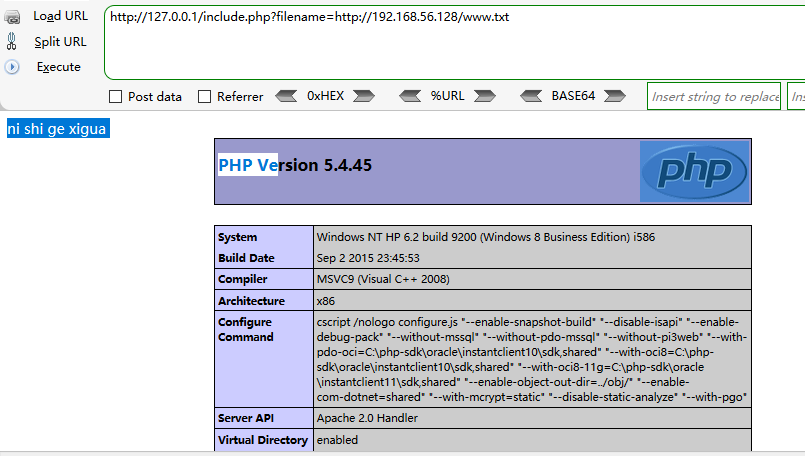805x456 pixels.
Task: Enable the Post data checkbox
Action: pyautogui.click(x=116, y=97)
